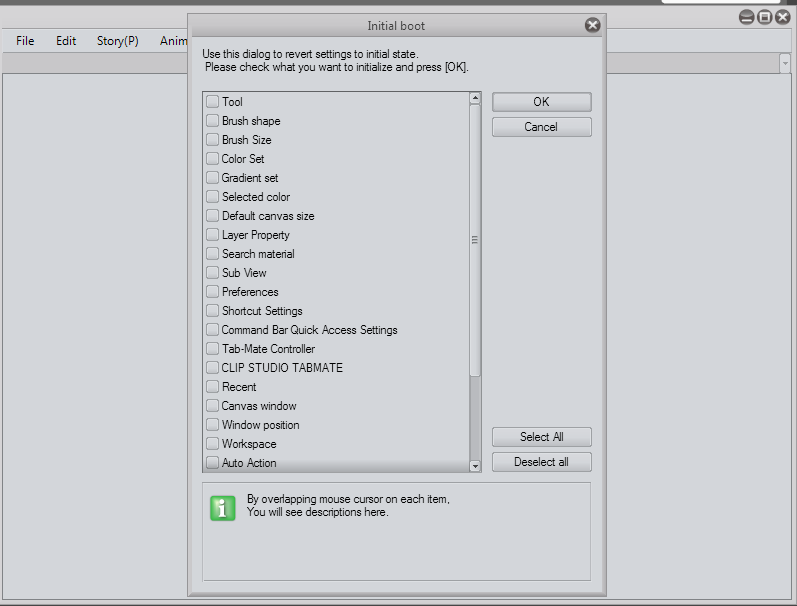
Task: Check the Sub View checkbox
Action: (x=212, y=272)
